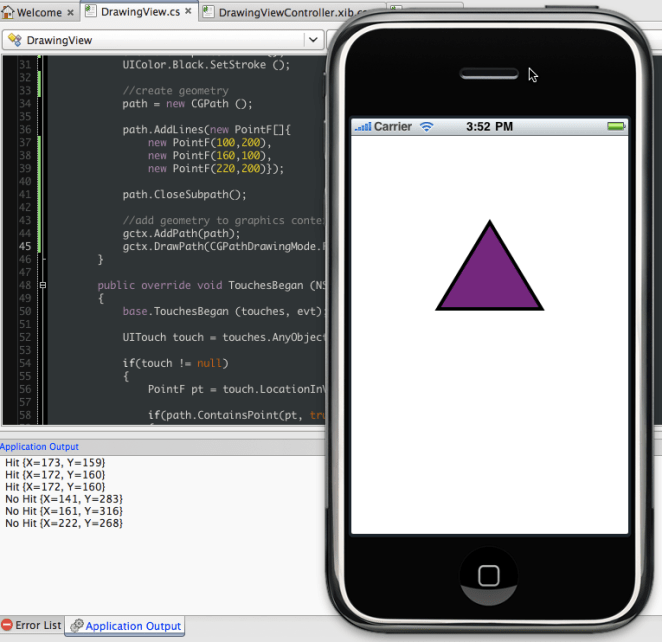Click the Welcome tab house icon
Screen dimensions: 662x642
click(9, 12)
